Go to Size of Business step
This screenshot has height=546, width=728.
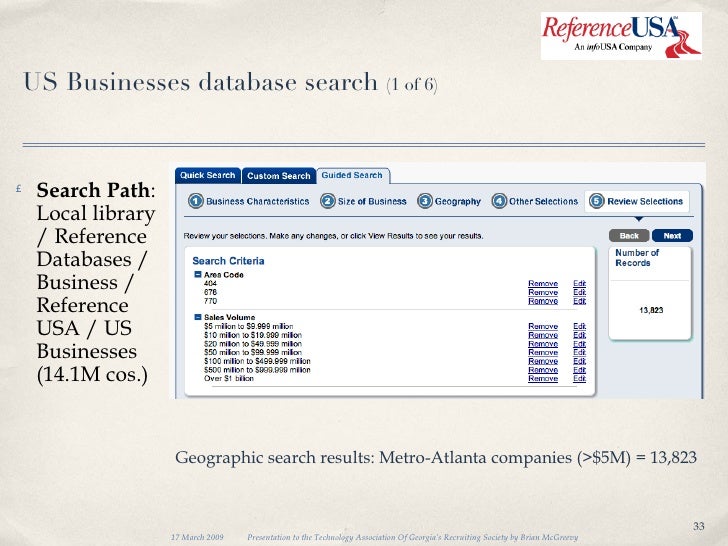tap(372, 202)
